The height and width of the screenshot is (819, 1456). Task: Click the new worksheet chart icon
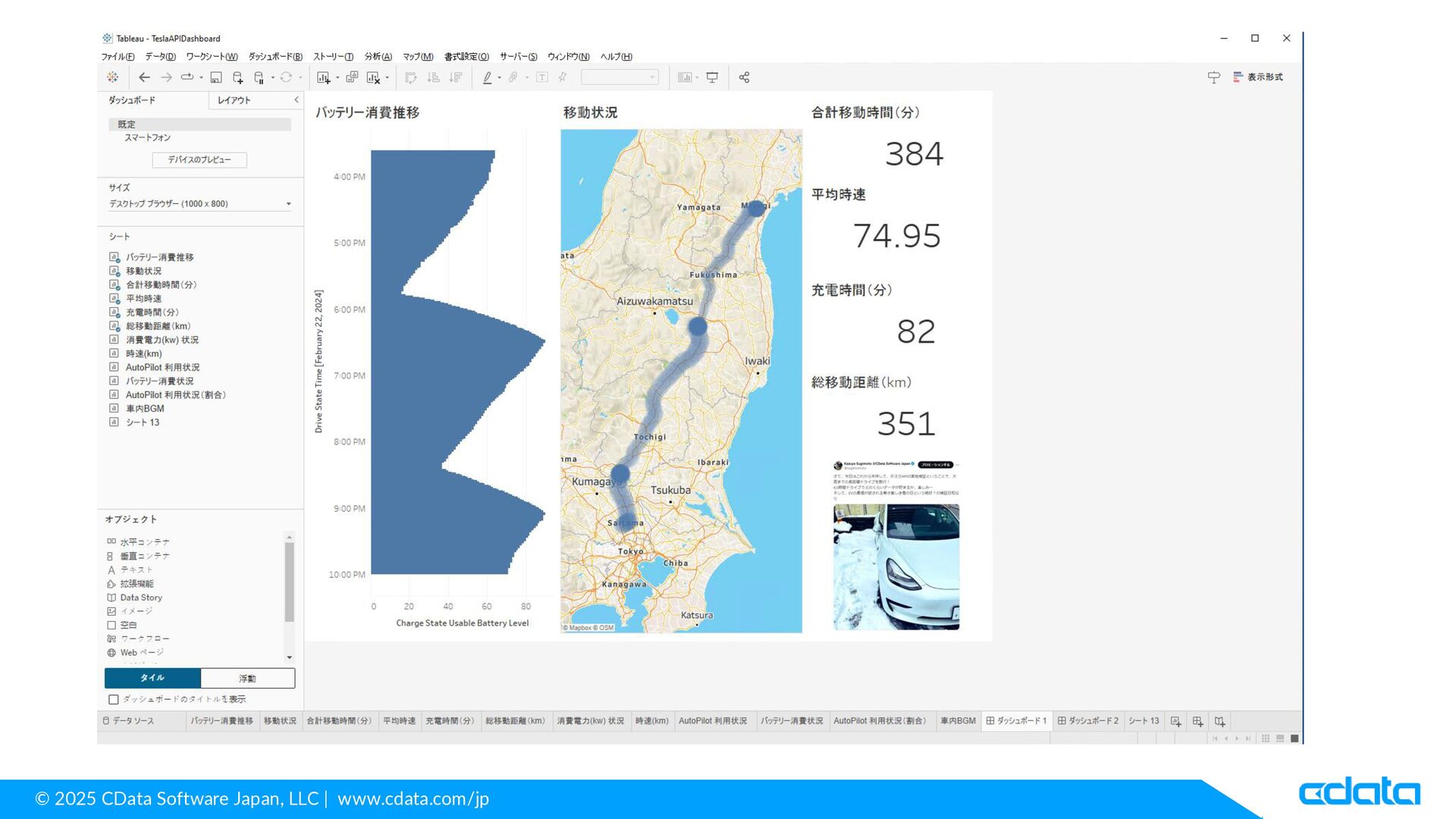[324, 77]
